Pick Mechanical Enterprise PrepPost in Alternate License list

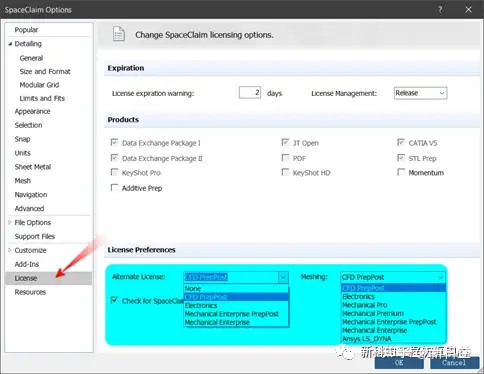click(x=236, y=314)
